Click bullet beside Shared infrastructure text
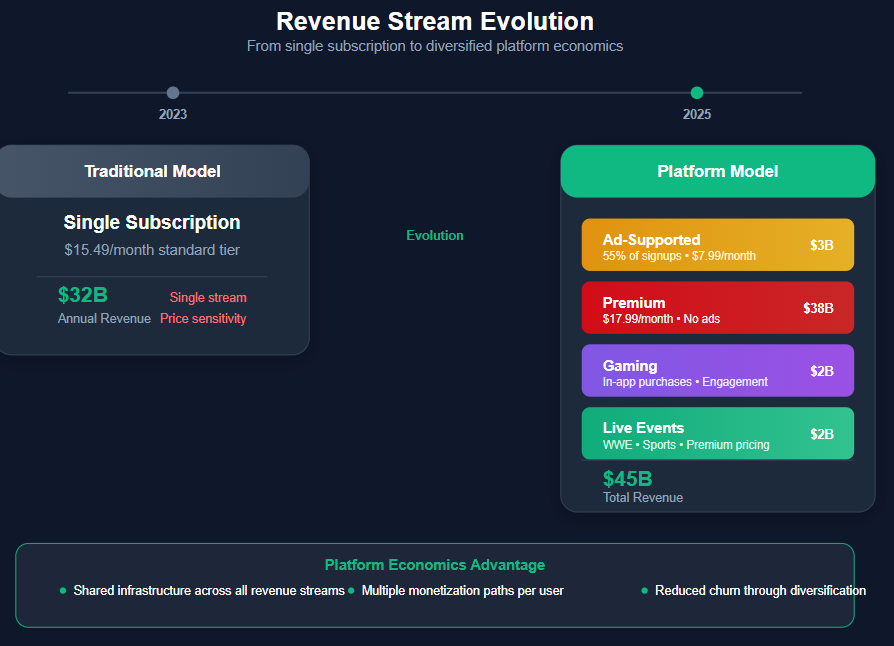 pyautogui.click(x=63, y=591)
